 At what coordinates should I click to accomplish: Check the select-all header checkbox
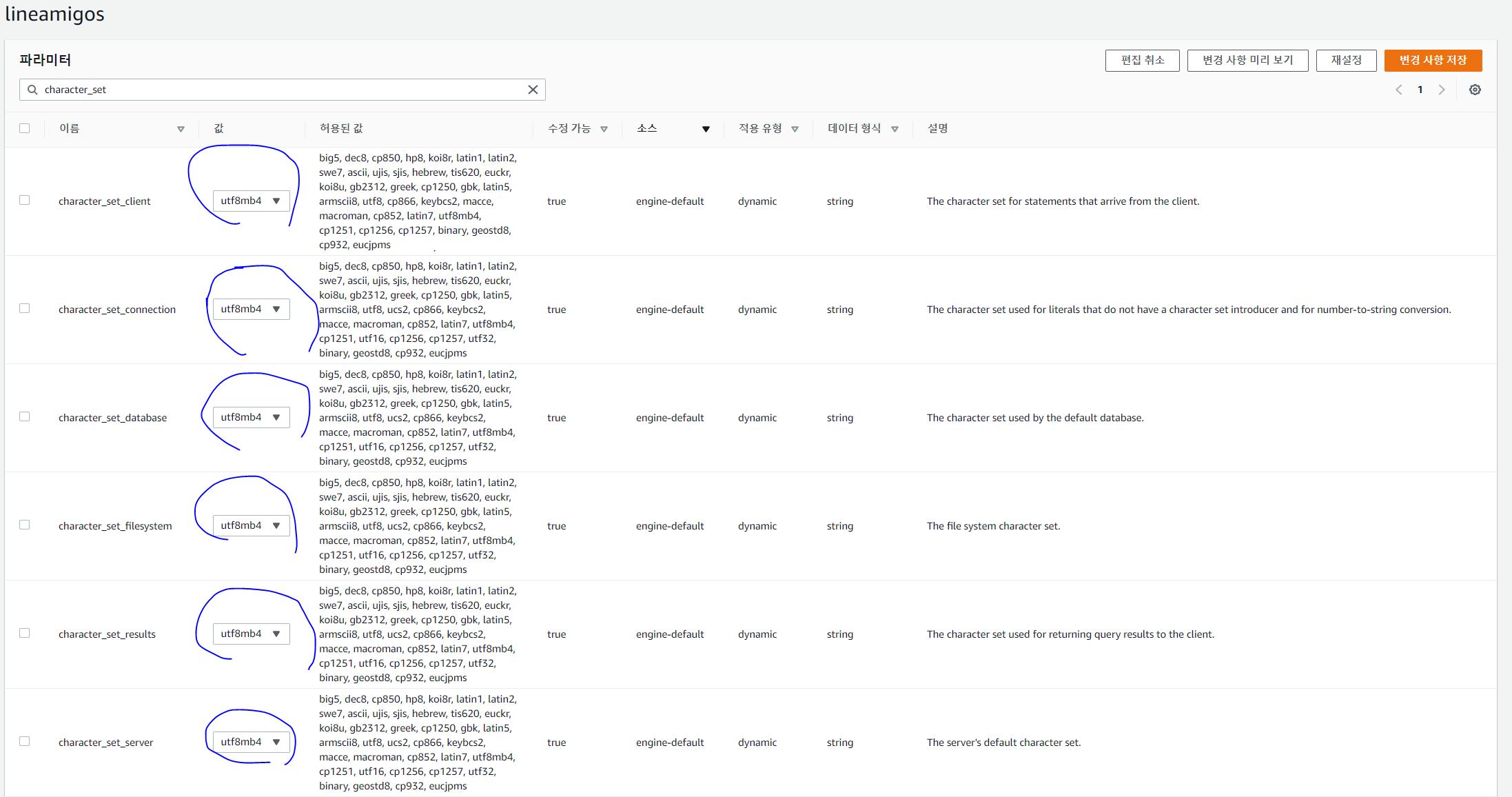(25, 128)
